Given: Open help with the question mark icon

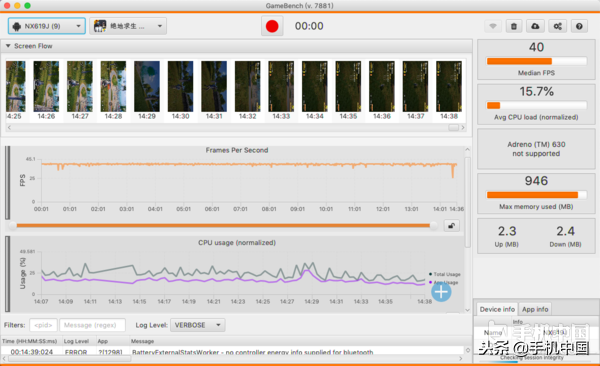Looking at the screenshot, I should [x=579, y=26].
